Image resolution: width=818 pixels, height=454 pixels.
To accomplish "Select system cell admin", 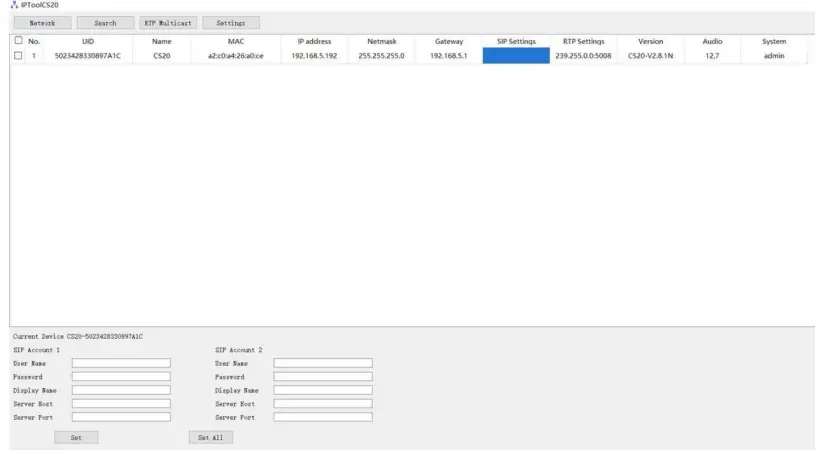I will click(774, 56).
